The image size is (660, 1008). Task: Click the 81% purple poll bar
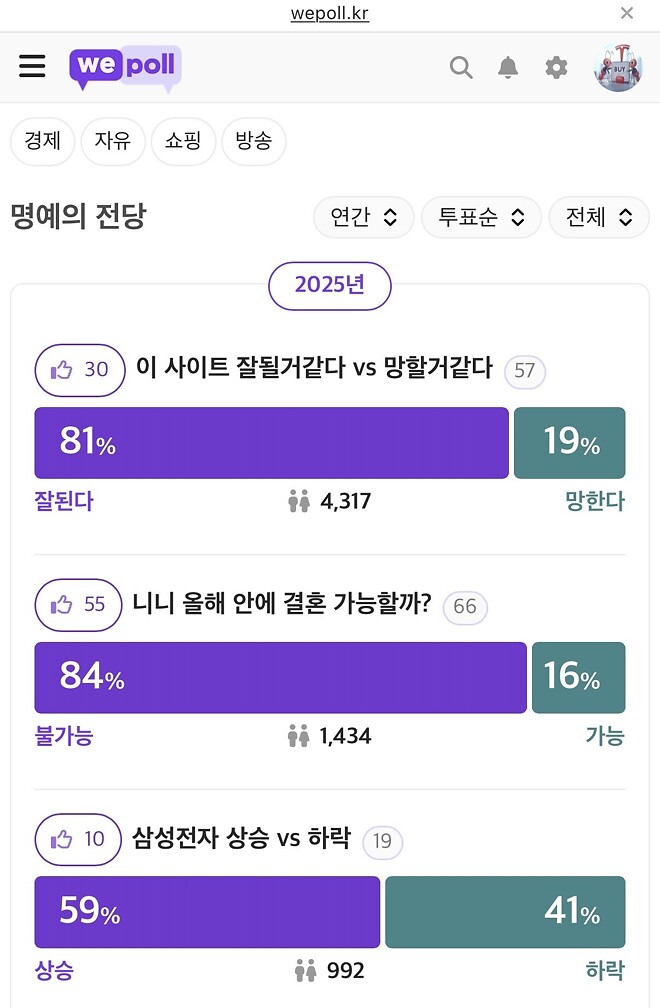(x=271, y=442)
